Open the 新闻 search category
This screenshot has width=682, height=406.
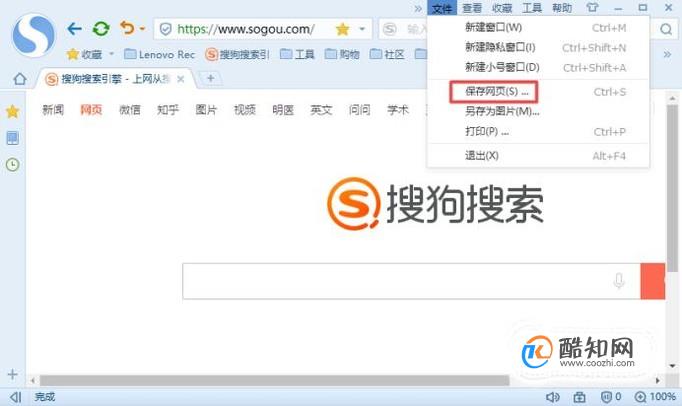tap(53, 110)
